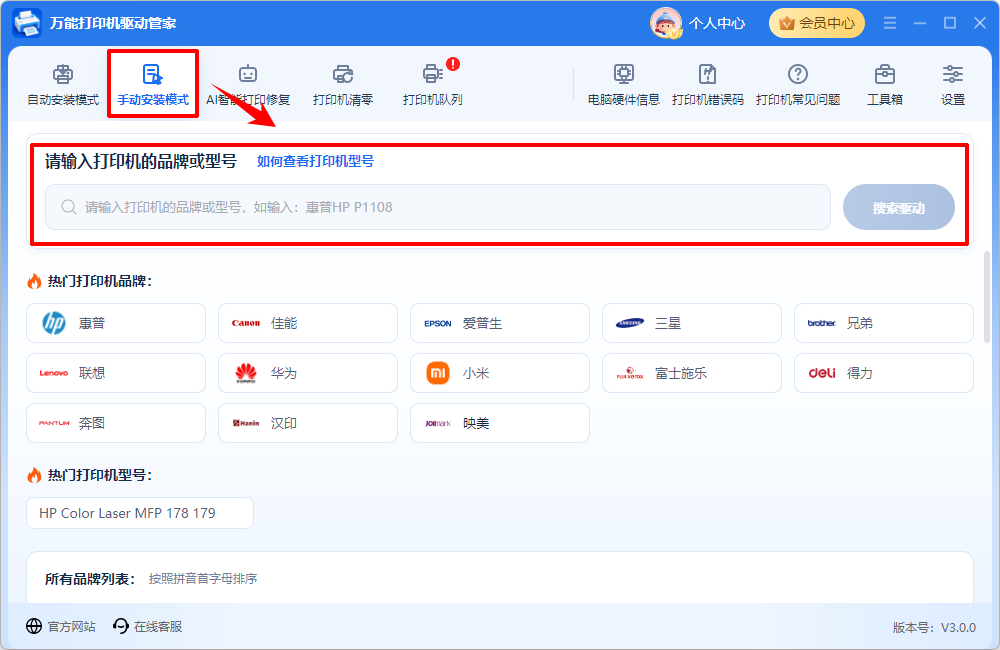1000x650 pixels.
Task: Switch to 手动安装模式 tab
Action: (153, 84)
